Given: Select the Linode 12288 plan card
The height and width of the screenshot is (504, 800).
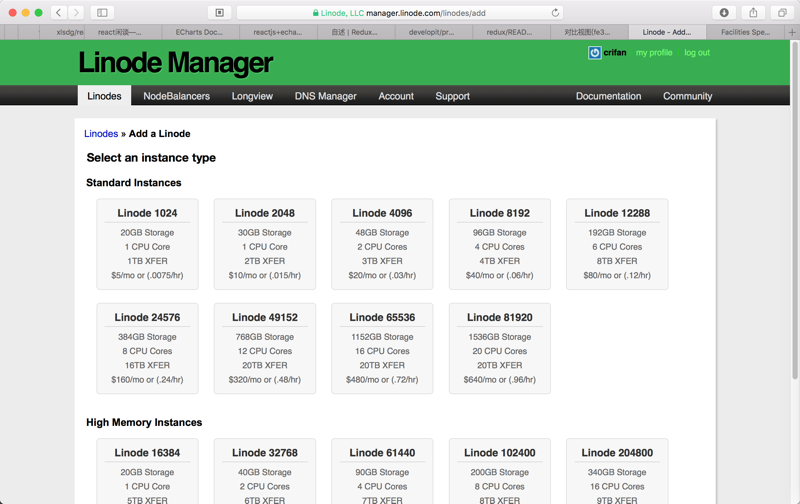Looking at the screenshot, I should point(617,244).
